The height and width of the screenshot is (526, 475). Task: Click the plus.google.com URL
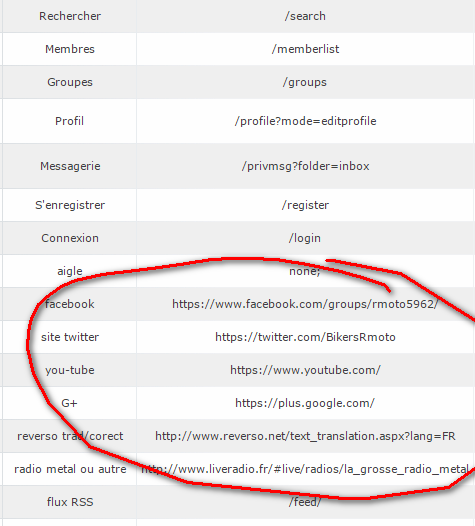click(305, 403)
